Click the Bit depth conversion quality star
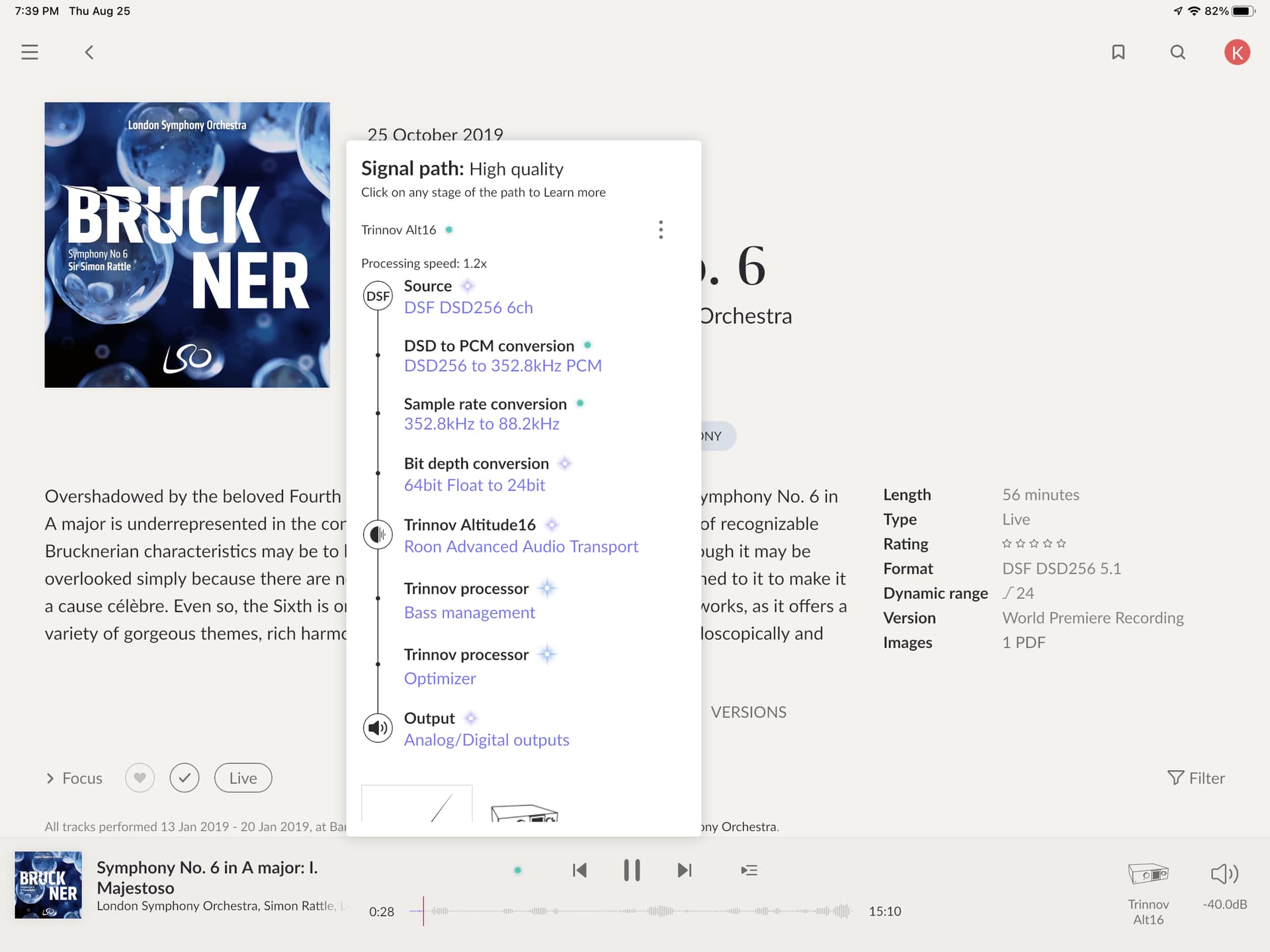Image resolution: width=1270 pixels, height=952 pixels. tap(565, 463)
